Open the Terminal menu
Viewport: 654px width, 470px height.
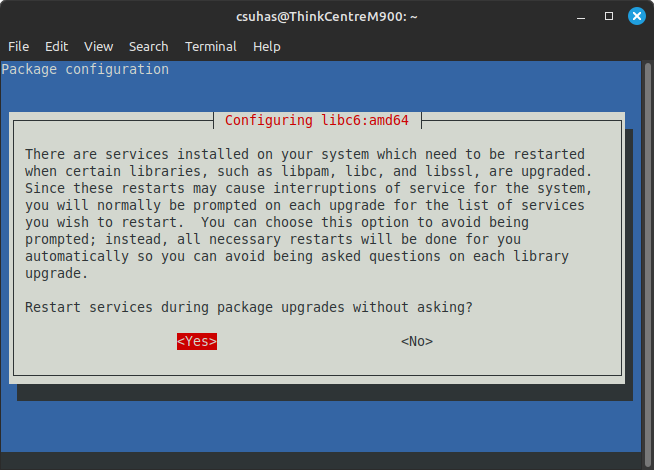pos(211,46)
